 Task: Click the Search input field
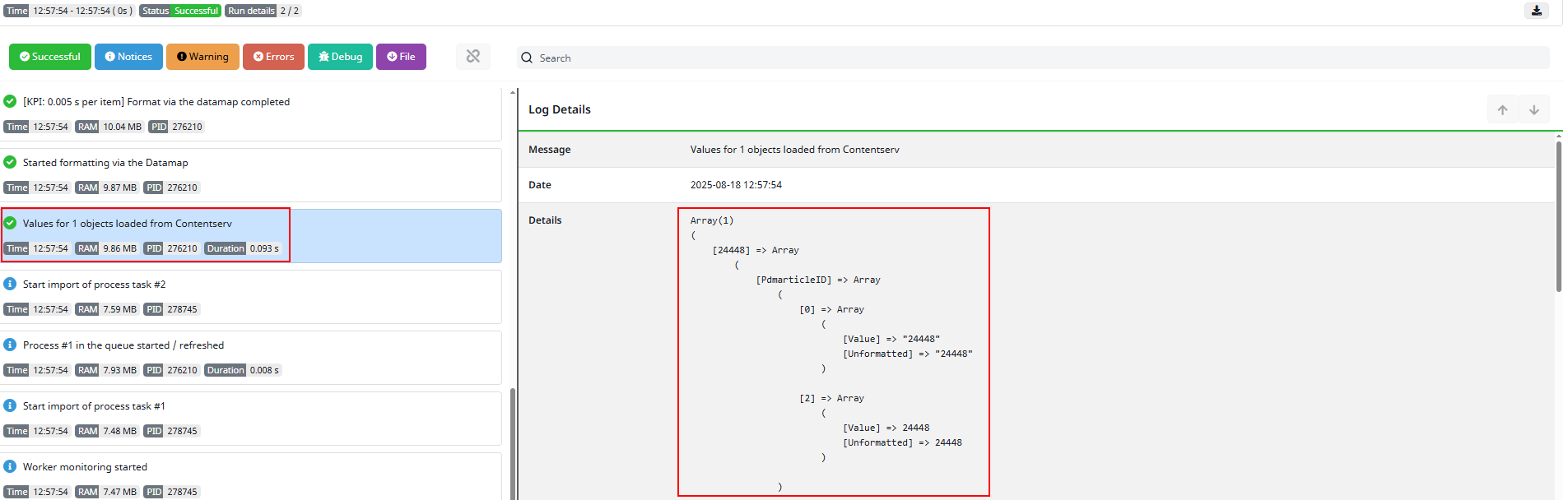coord(1033,58)
